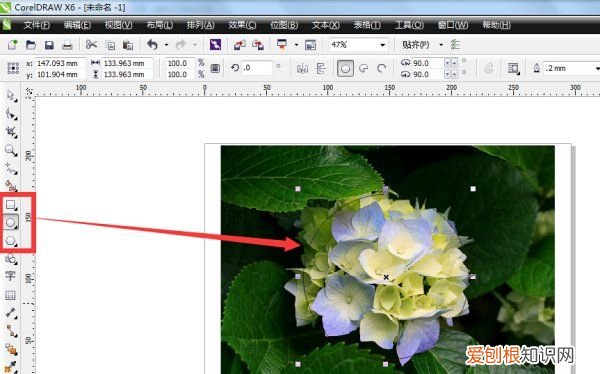The image size is (600, 374).
Task: Click the 贴齐(P) snap button
Action: (416, 45)
